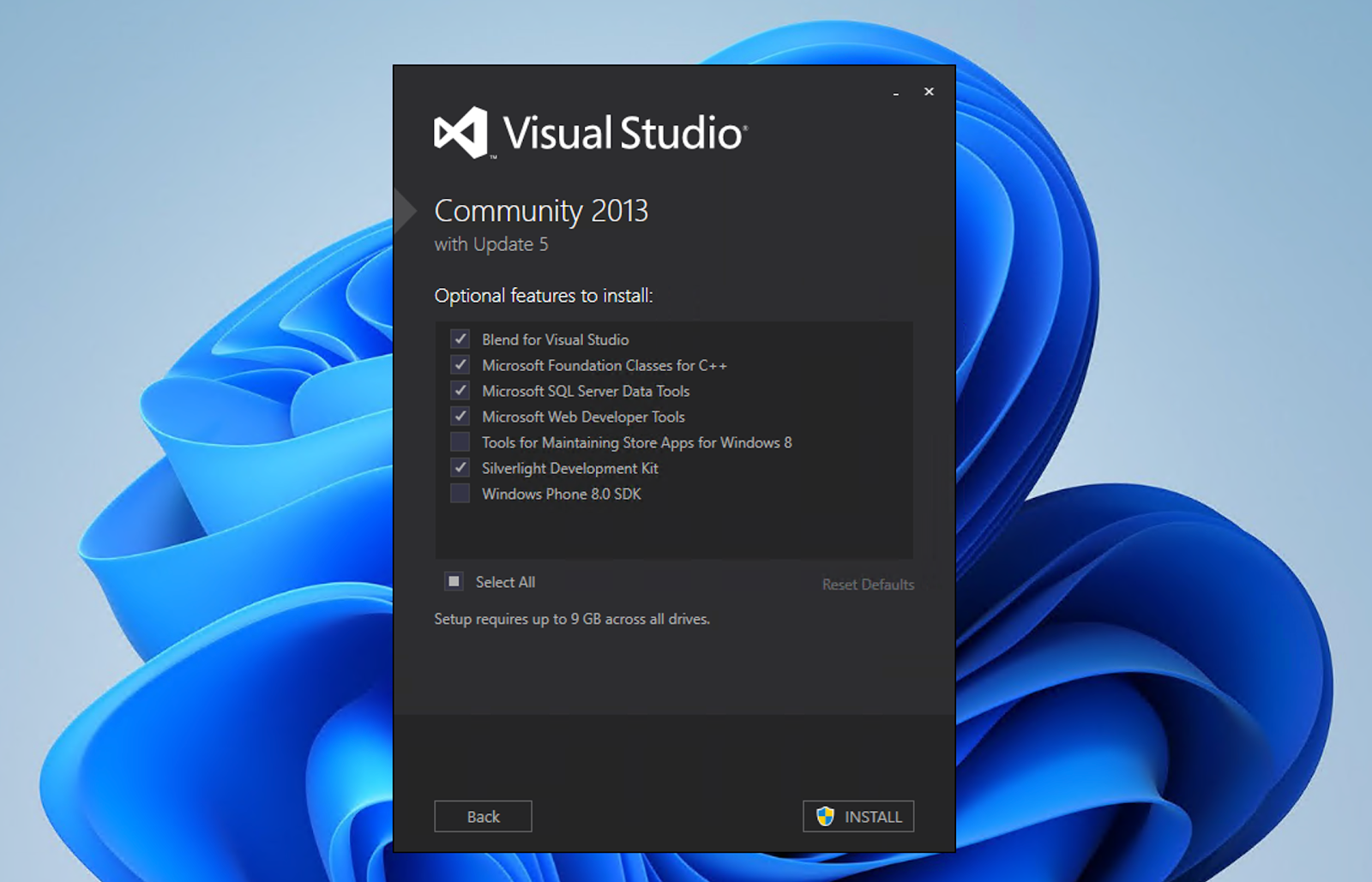Click the 'Select All' label text
1372x882 pixels.
(505, 582)
